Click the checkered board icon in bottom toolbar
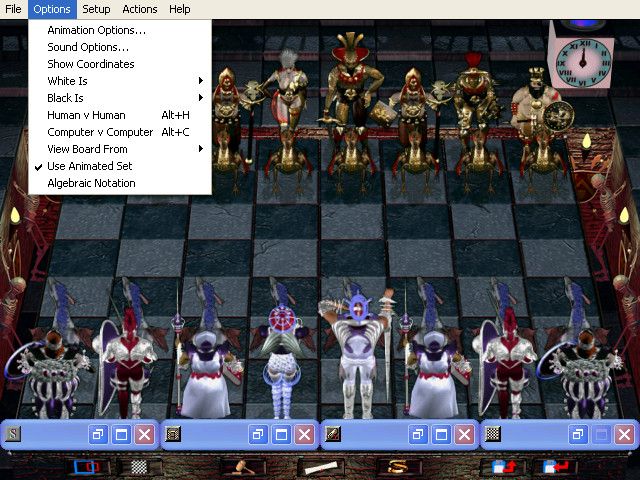 pyautogui.click(x=140, y=467)
